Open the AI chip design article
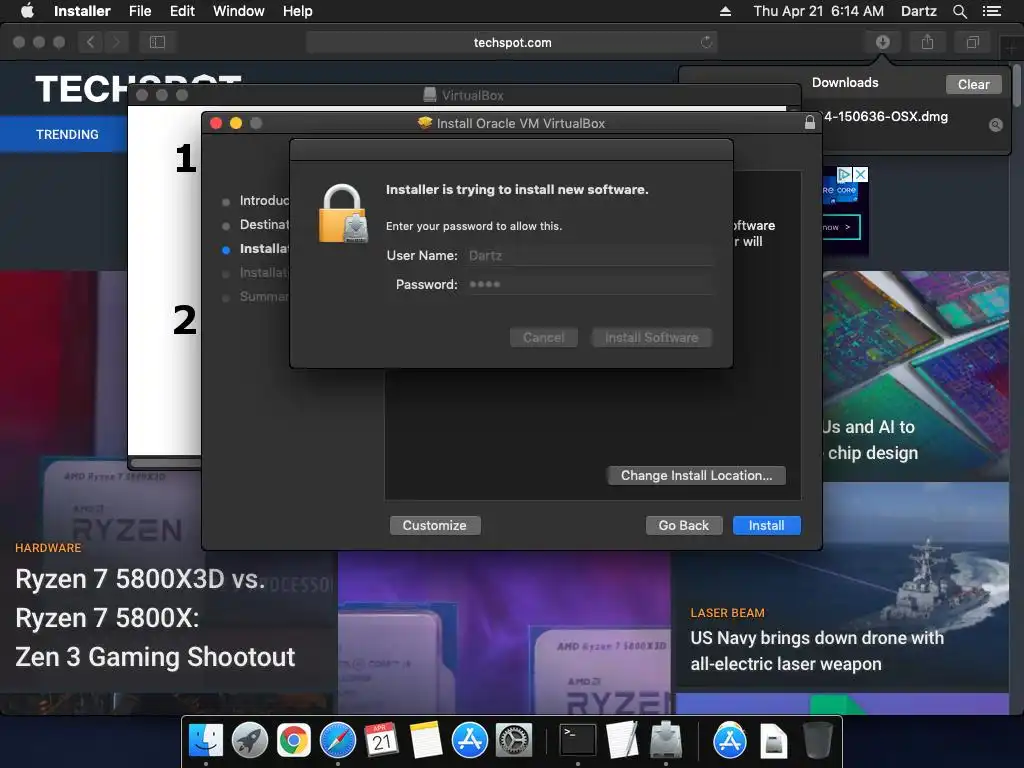 (871, 440)
